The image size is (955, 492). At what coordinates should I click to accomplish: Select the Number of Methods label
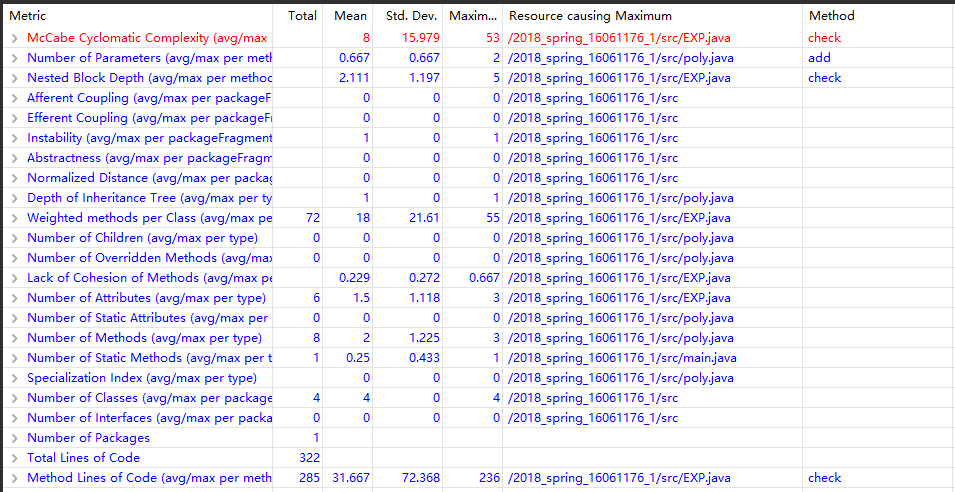(x=145, y=338)
